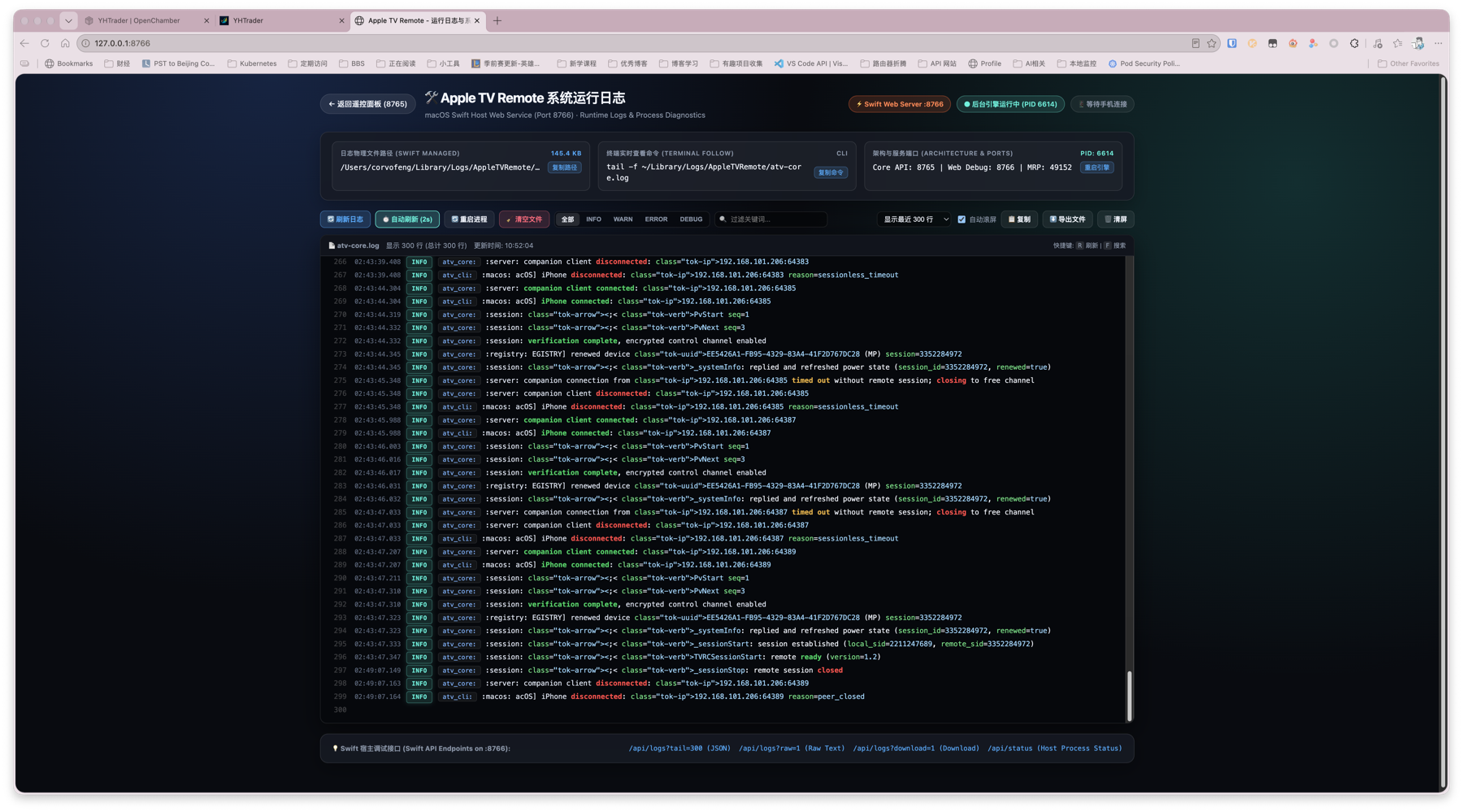Open the media control music icon
The image size is (1463, 812).
click(1378, 43)
